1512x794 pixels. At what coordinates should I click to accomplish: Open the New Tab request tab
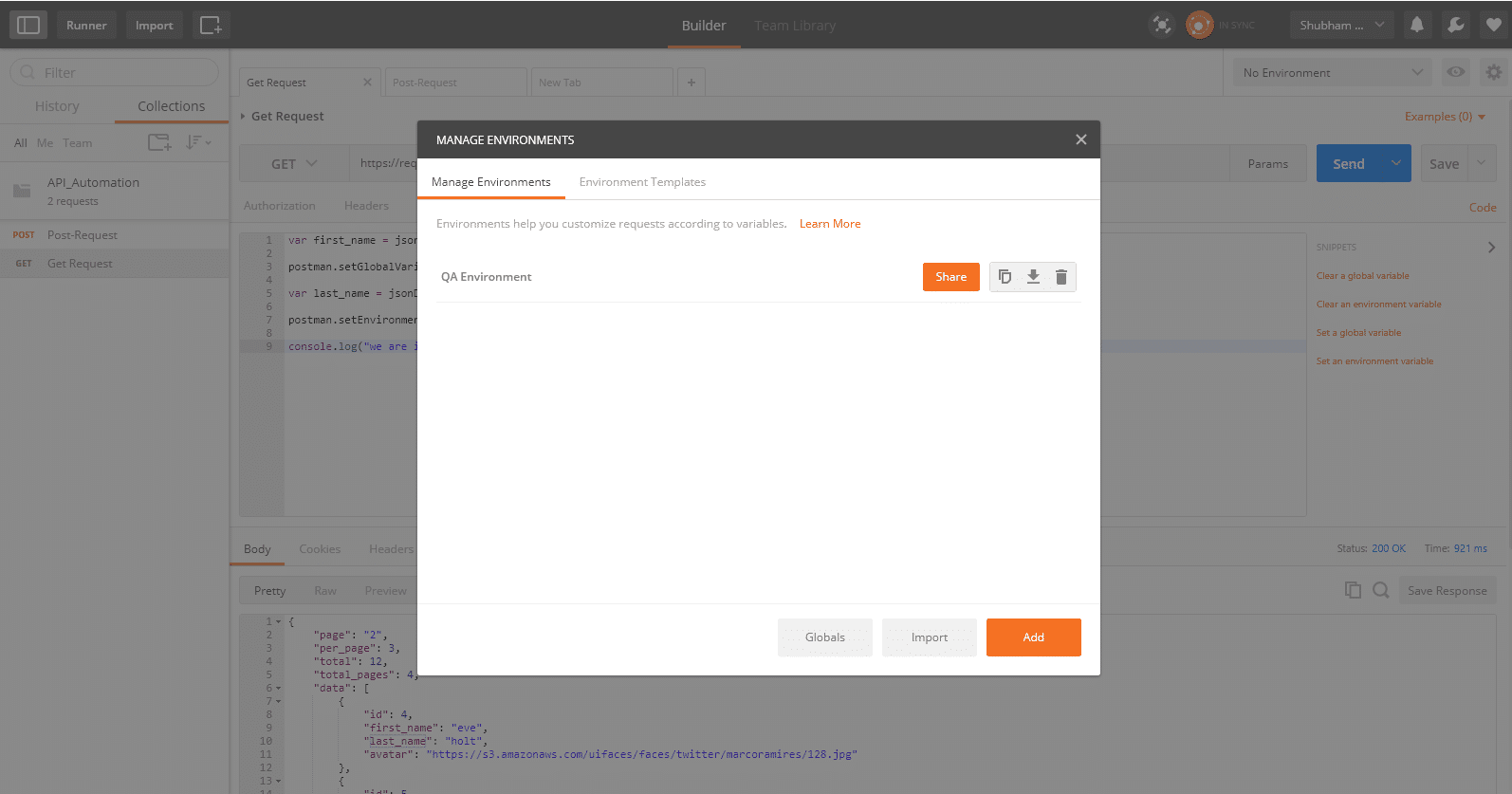(x=602, y=83)
